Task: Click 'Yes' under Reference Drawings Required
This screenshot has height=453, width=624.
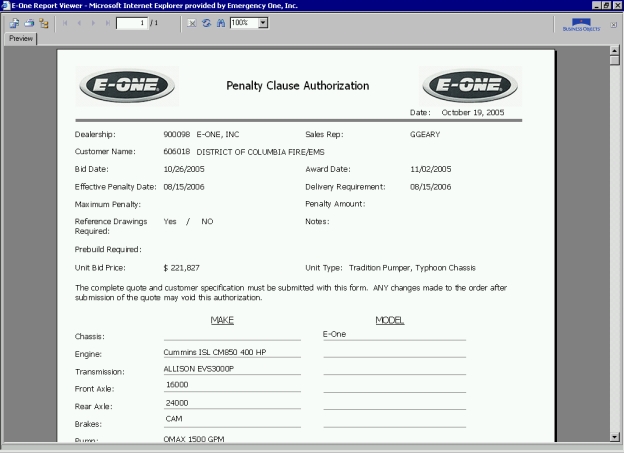Action: point(170,222)
